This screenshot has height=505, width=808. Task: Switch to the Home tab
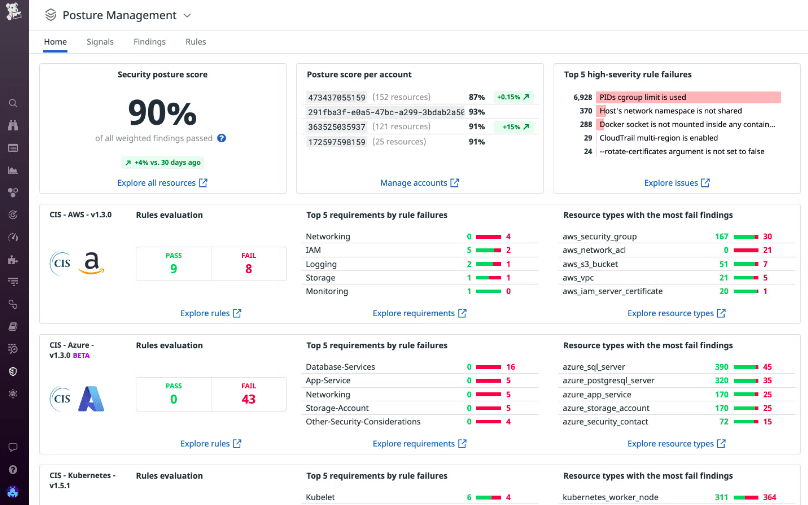pos(55,42)
